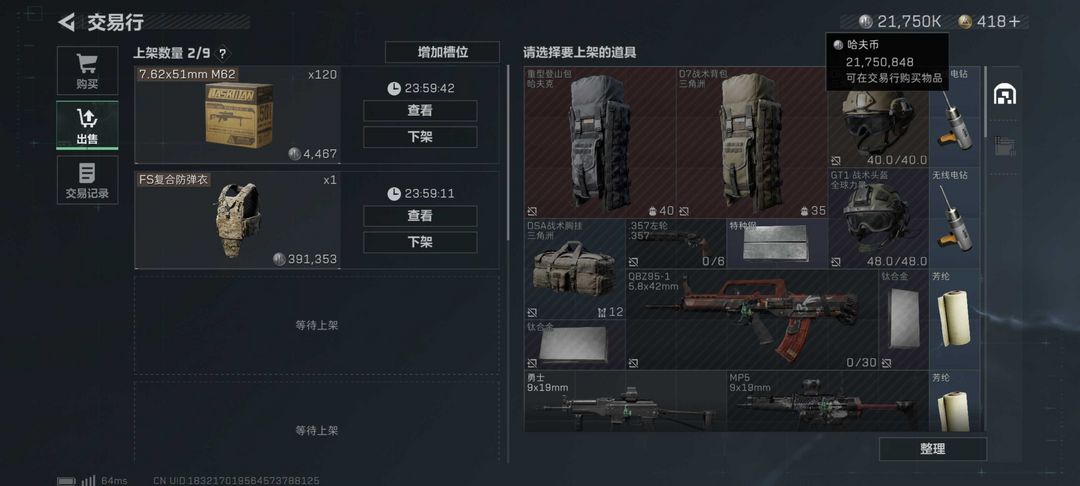This screenshot has height=486, width=1080.
Task: Click 查看 for the 7.62x51mm M62 listing
Action: [420, 111]
